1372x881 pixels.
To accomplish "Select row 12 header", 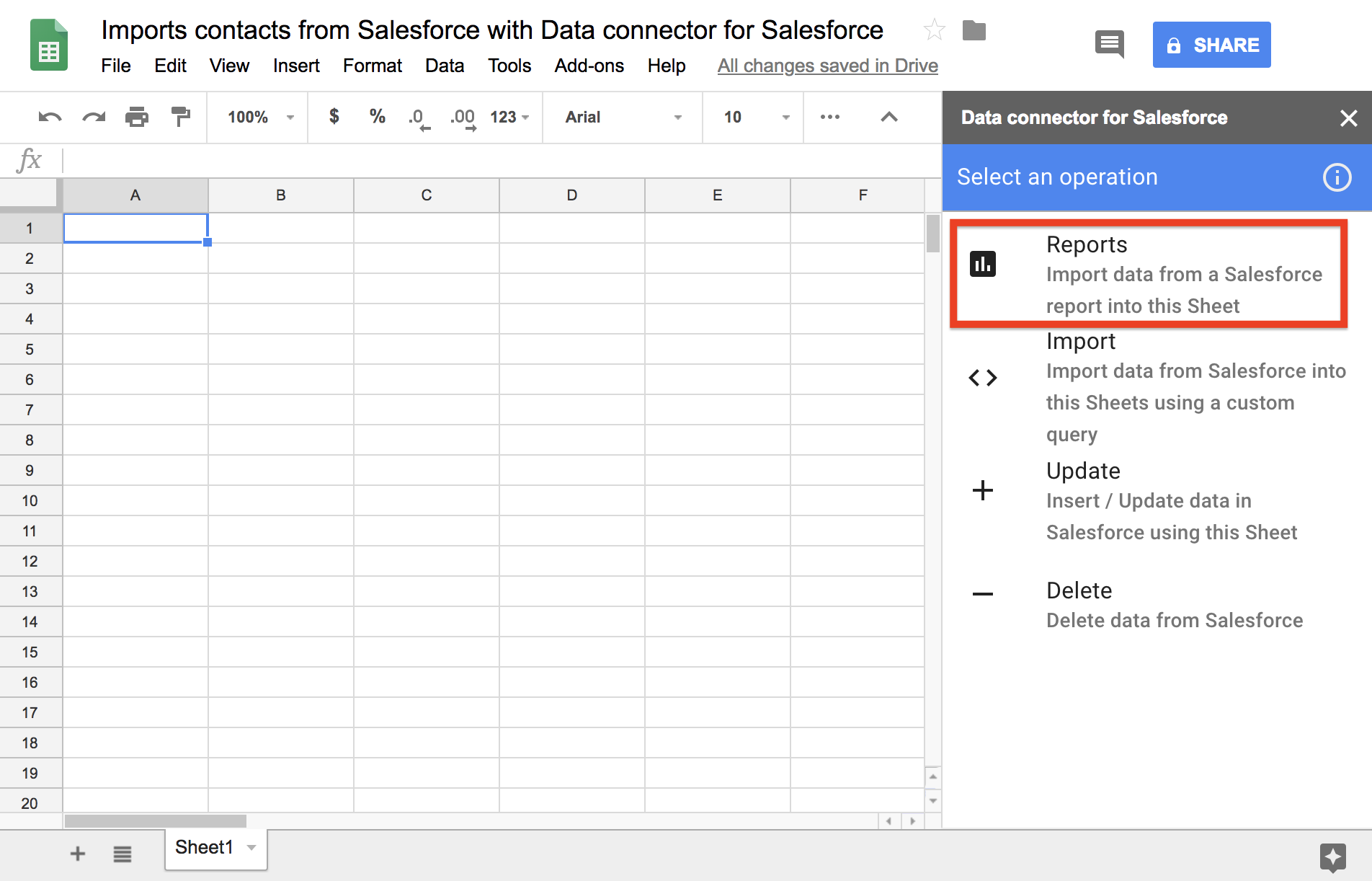I will (x=30, y=562).
